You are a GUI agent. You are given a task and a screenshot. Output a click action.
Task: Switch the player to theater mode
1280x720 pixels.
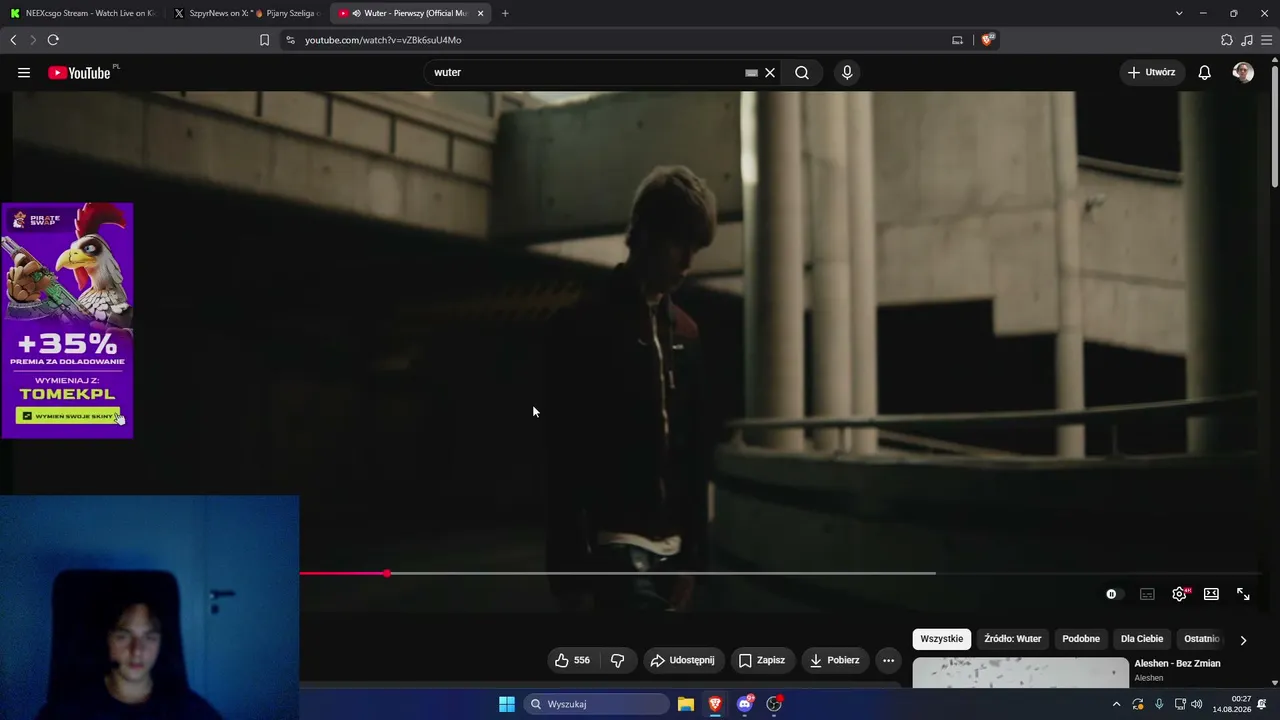click(1211, 594)
